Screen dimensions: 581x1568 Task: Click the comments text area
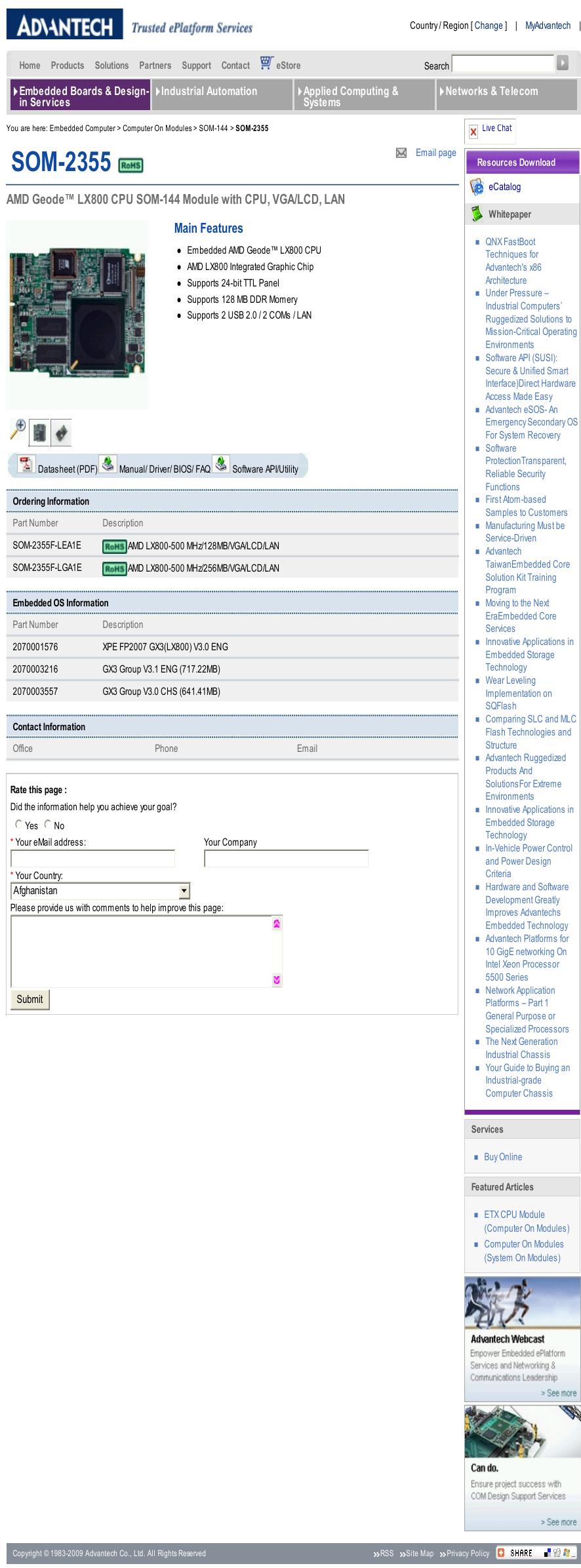pyautogui.click(x=141, y=951)
